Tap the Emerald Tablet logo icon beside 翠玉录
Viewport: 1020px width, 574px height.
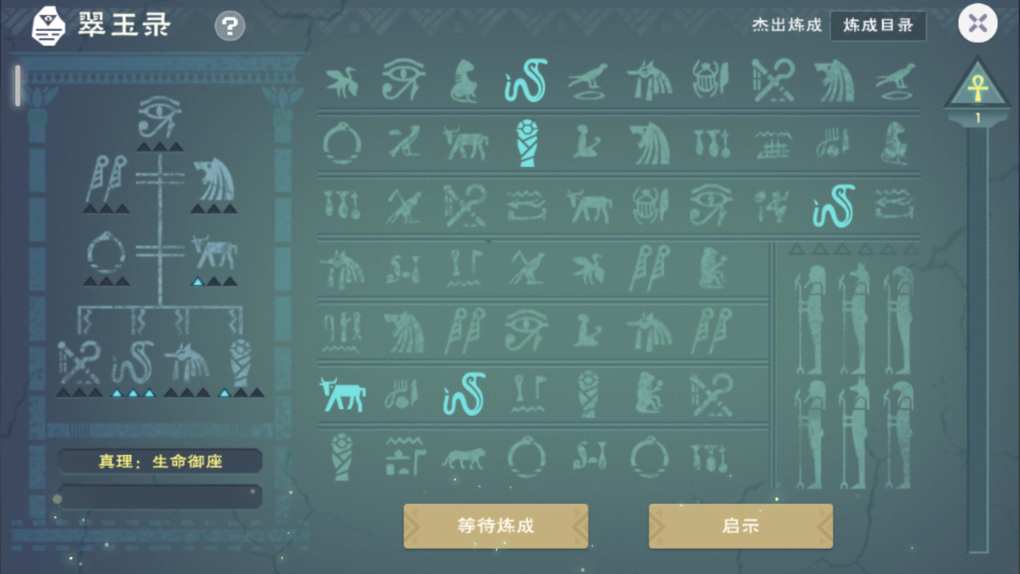49,26
